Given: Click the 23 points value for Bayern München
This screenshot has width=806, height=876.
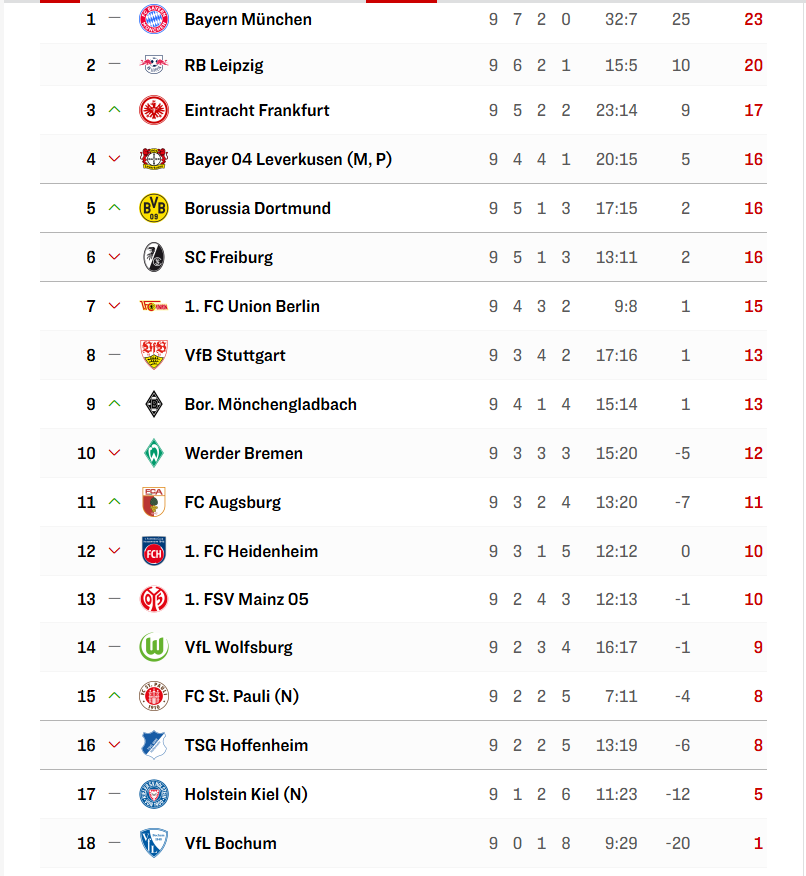Looking at the screenshot, I should tap(753, 20).
